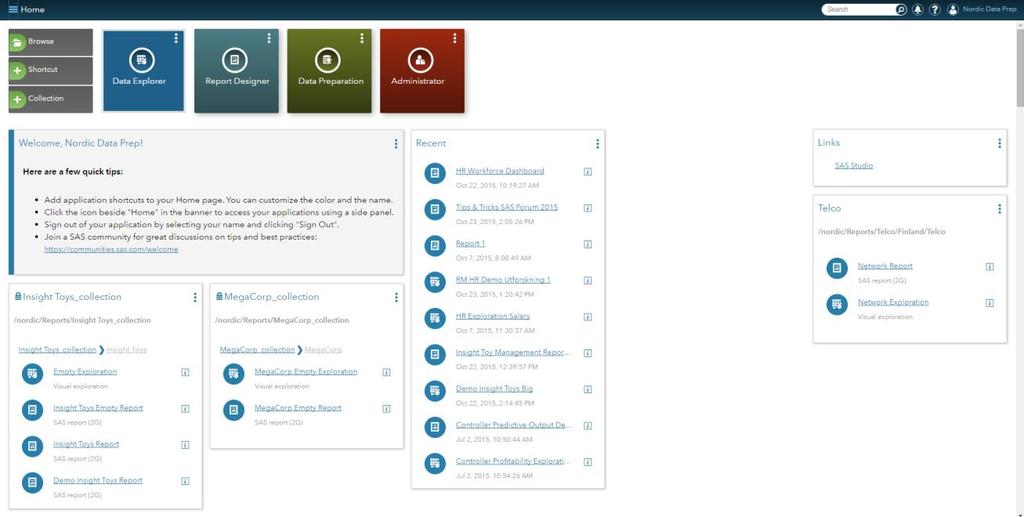This screenshot has width=1024, height=517.
Task: Click MegaCorp_collection breadcrumb link
Action: [257, 350]
